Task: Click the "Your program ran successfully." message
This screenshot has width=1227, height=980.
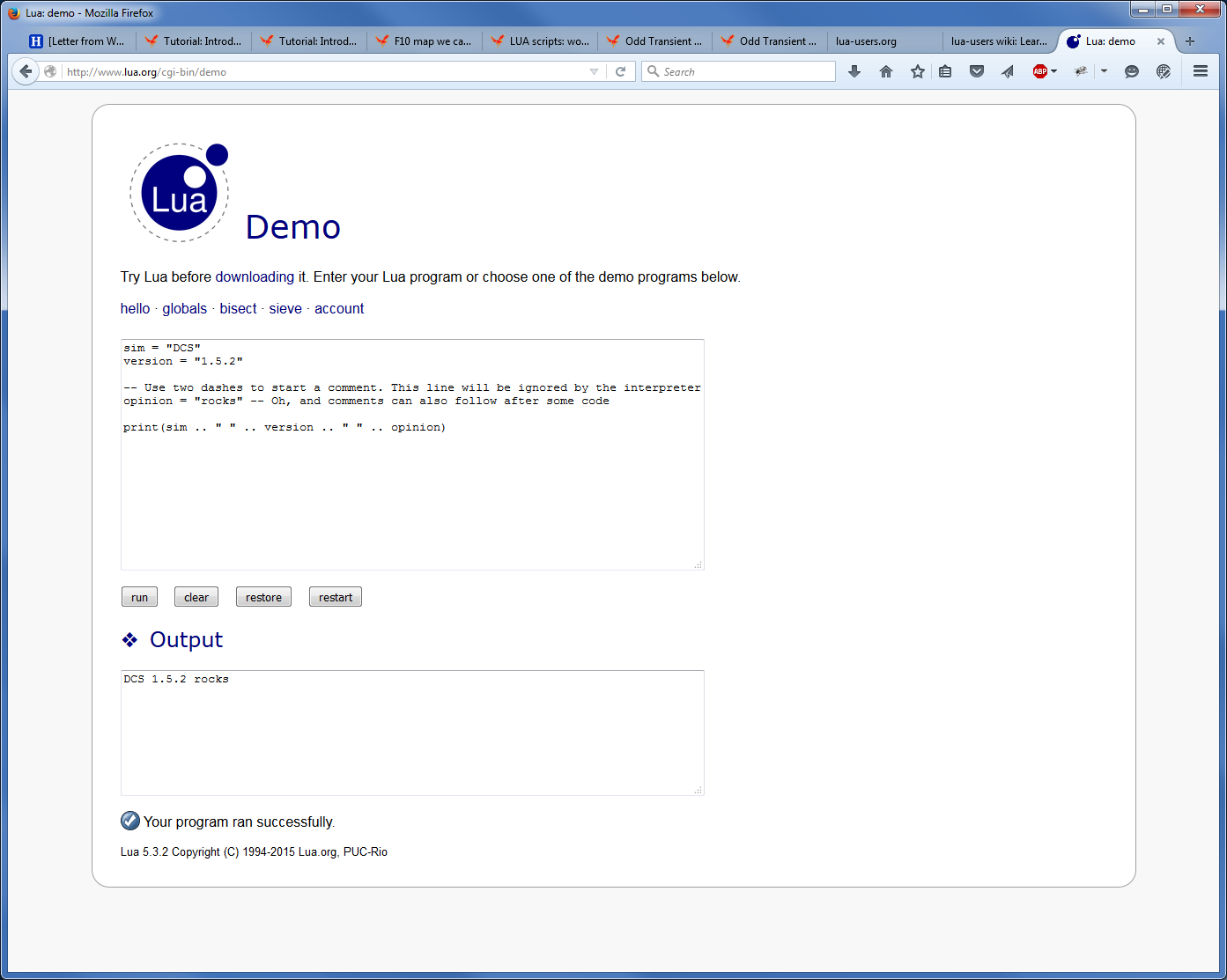Action: 239,822
